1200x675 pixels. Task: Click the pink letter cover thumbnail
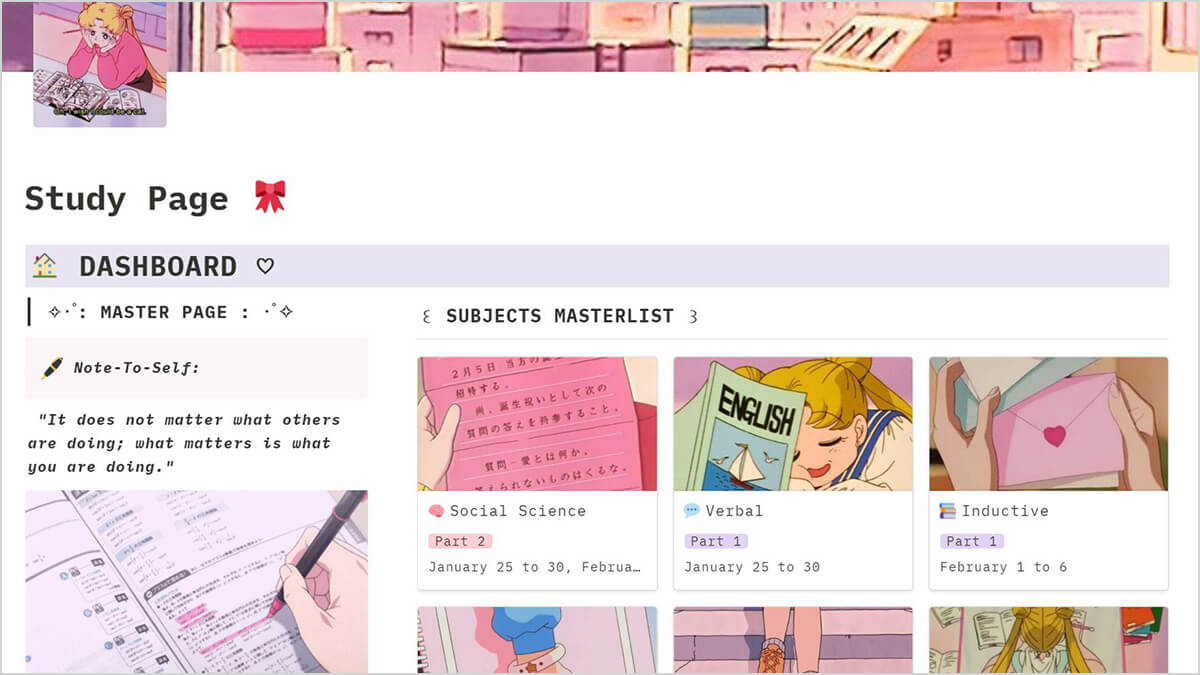pos(538,424)
